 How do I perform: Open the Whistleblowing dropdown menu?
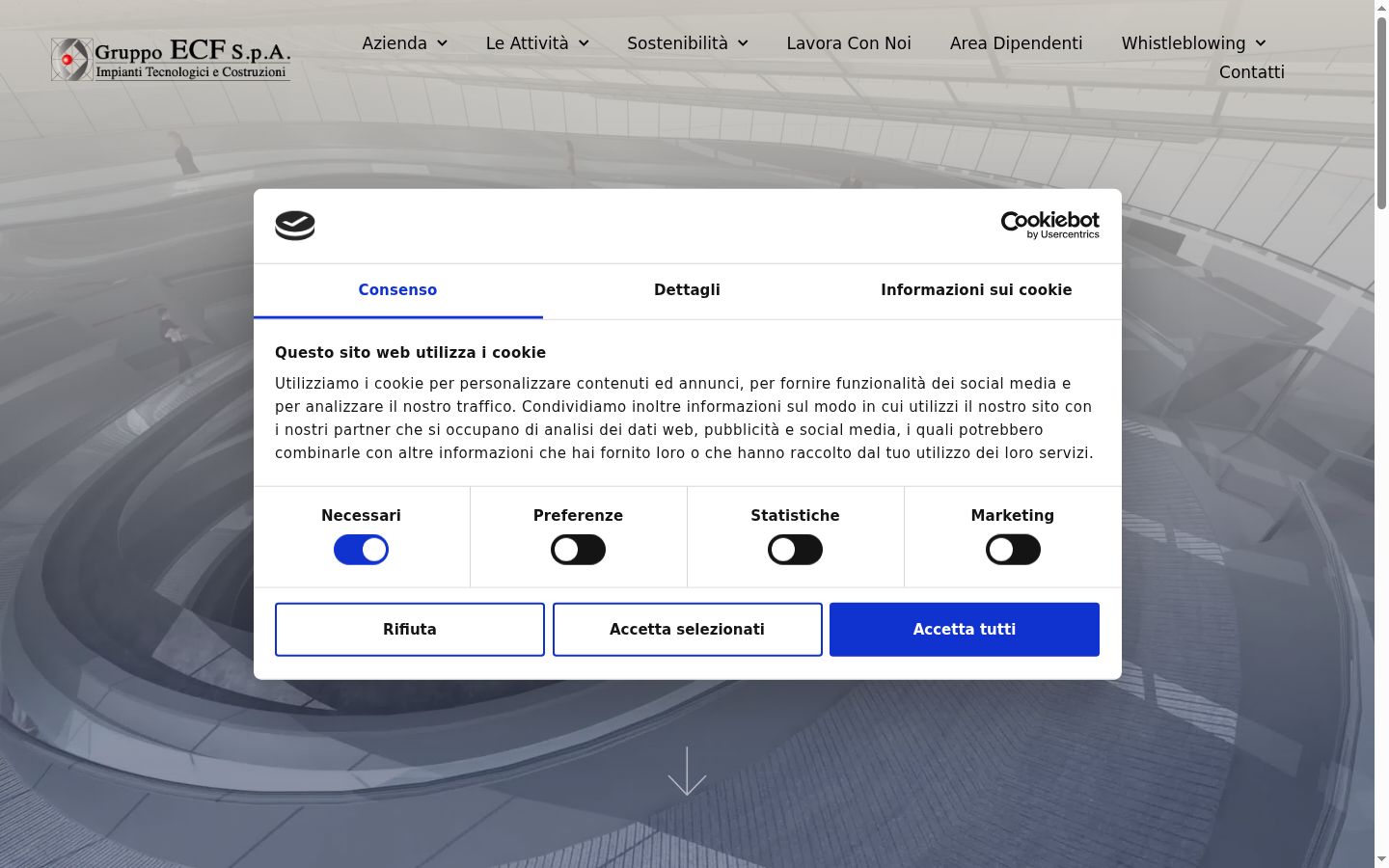[x=1193, y=43]
